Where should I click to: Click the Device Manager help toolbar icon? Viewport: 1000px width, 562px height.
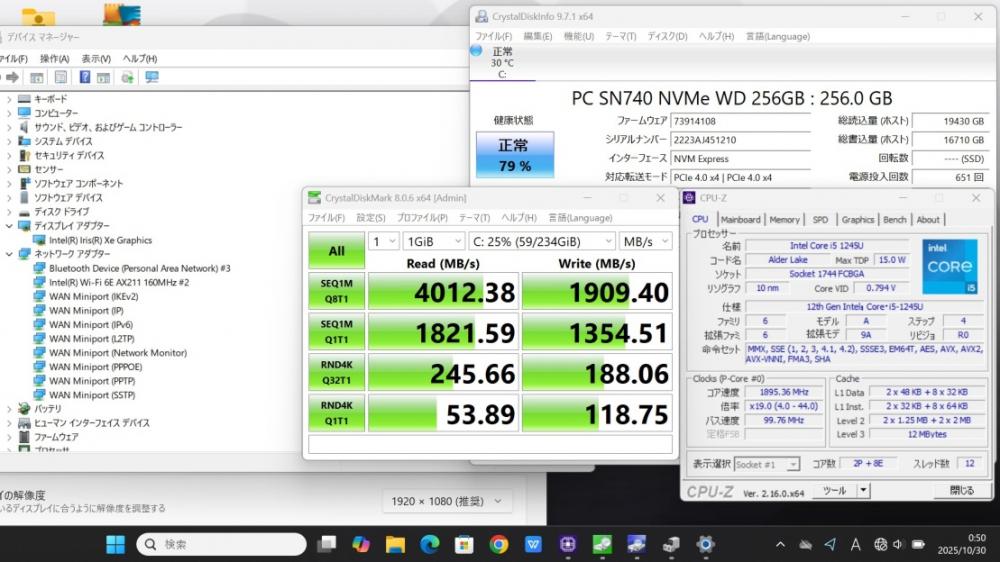tap(85, 77)
